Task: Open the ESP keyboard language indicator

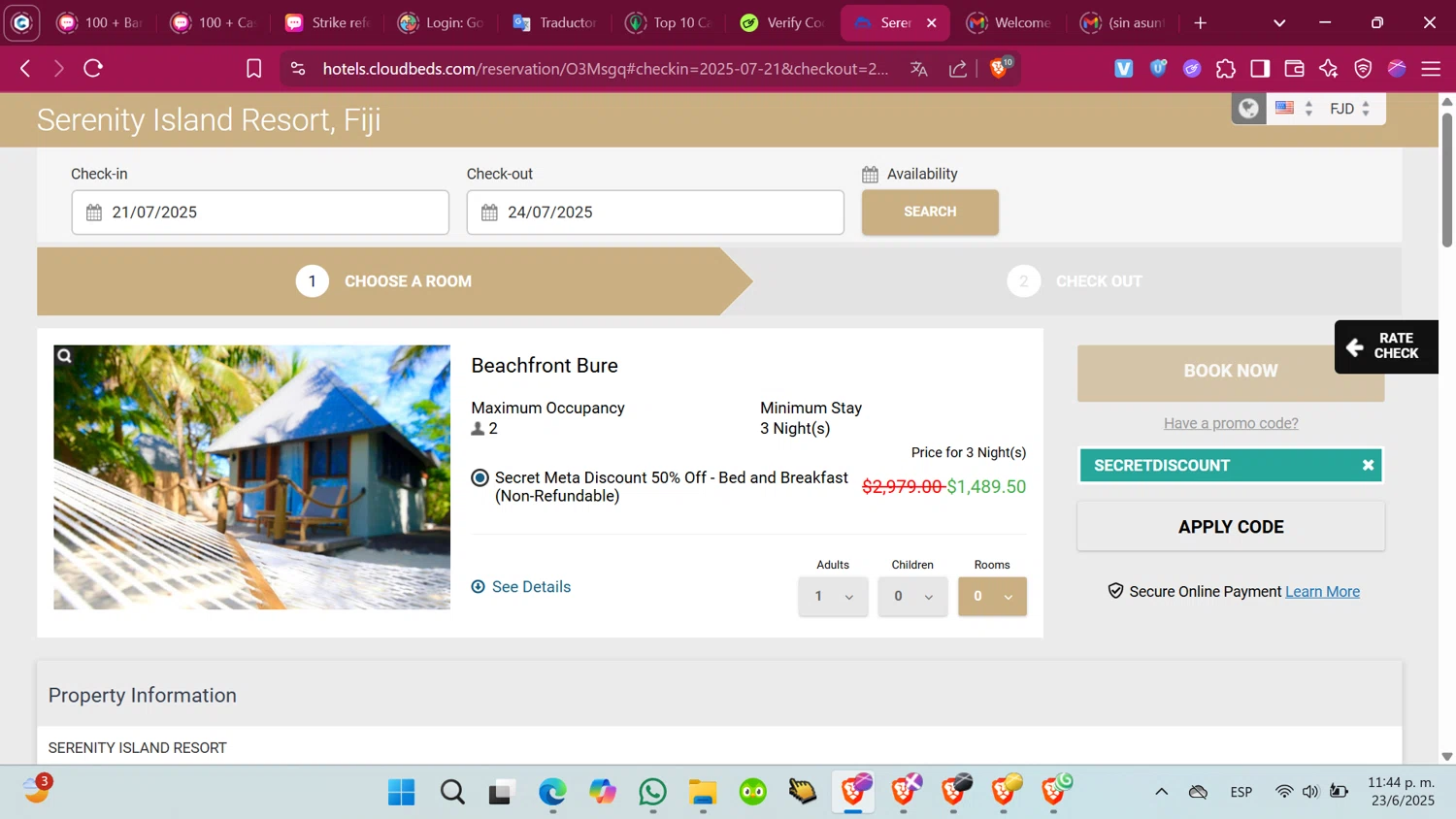Action: (1241, 792)
